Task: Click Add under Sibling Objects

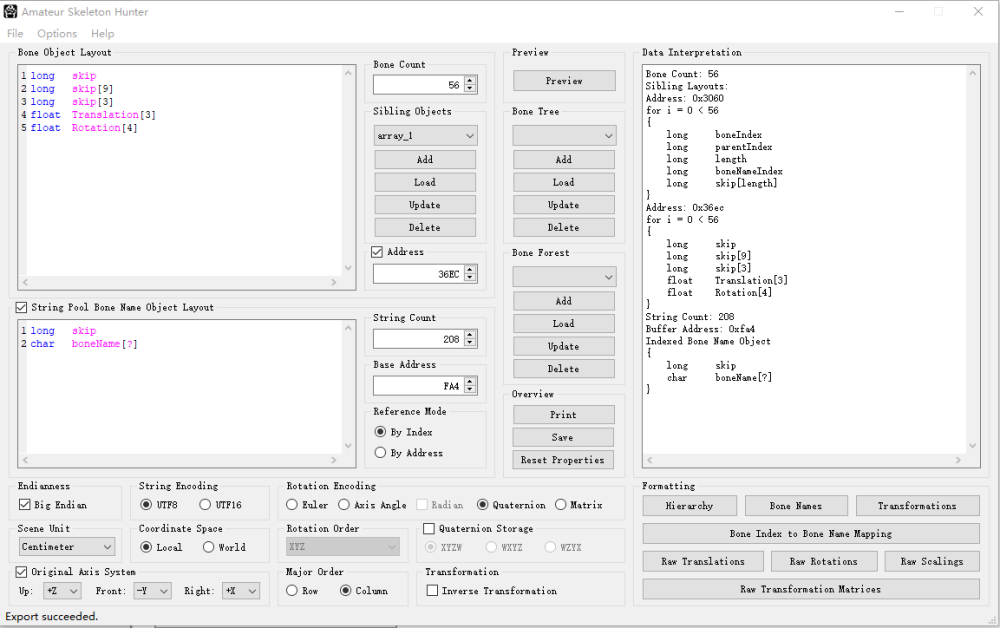Action: 424,159
